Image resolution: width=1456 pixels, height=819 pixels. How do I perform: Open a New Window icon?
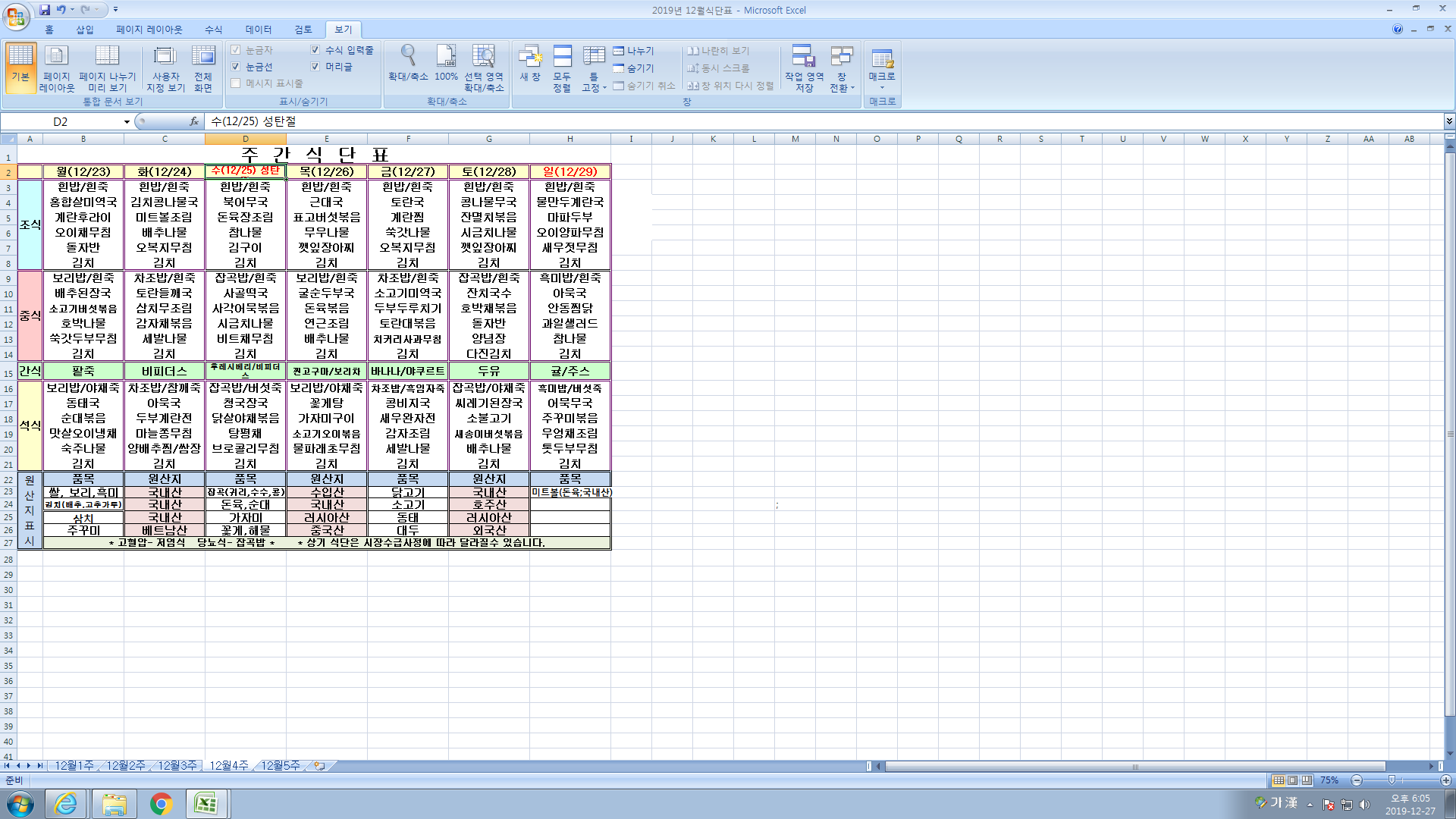[x=530, y=58]
